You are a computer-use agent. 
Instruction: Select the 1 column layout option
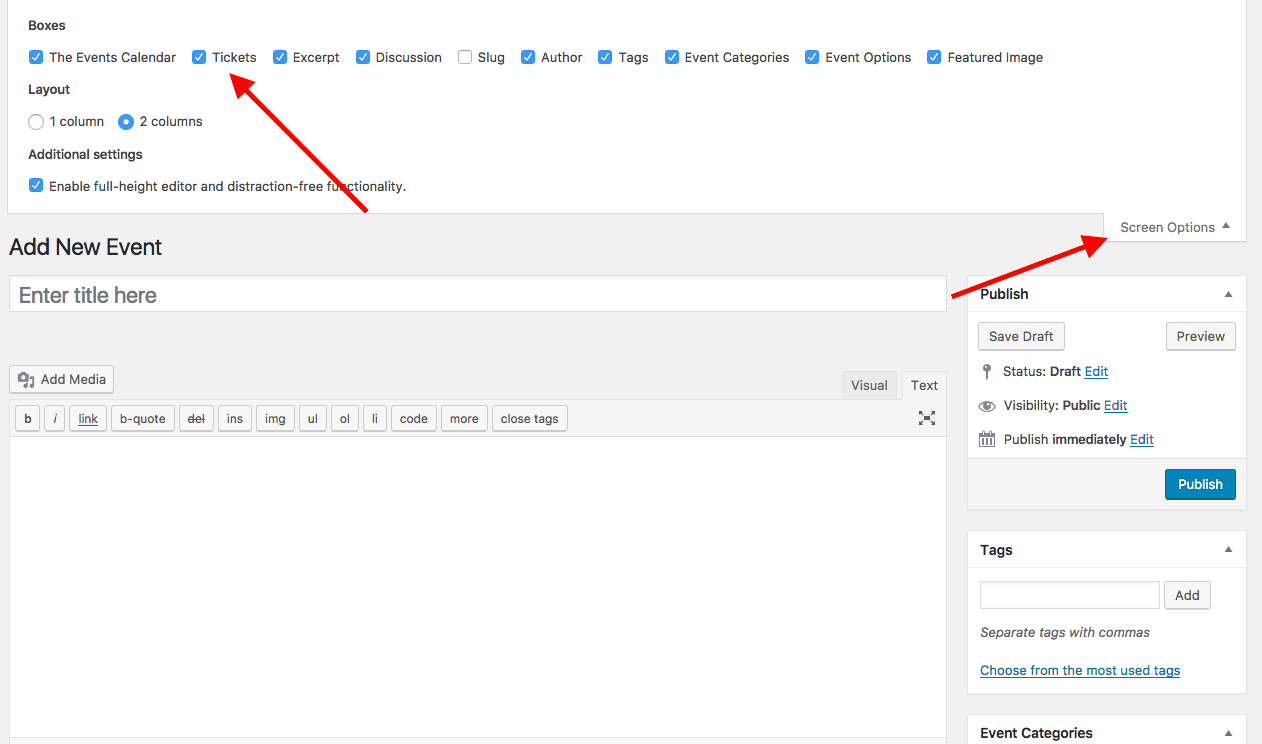36,122
